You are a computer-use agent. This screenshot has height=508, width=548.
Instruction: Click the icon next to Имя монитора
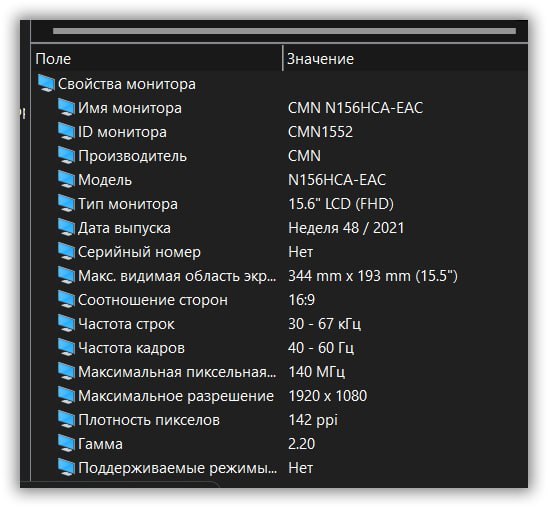tap(66, 108)
